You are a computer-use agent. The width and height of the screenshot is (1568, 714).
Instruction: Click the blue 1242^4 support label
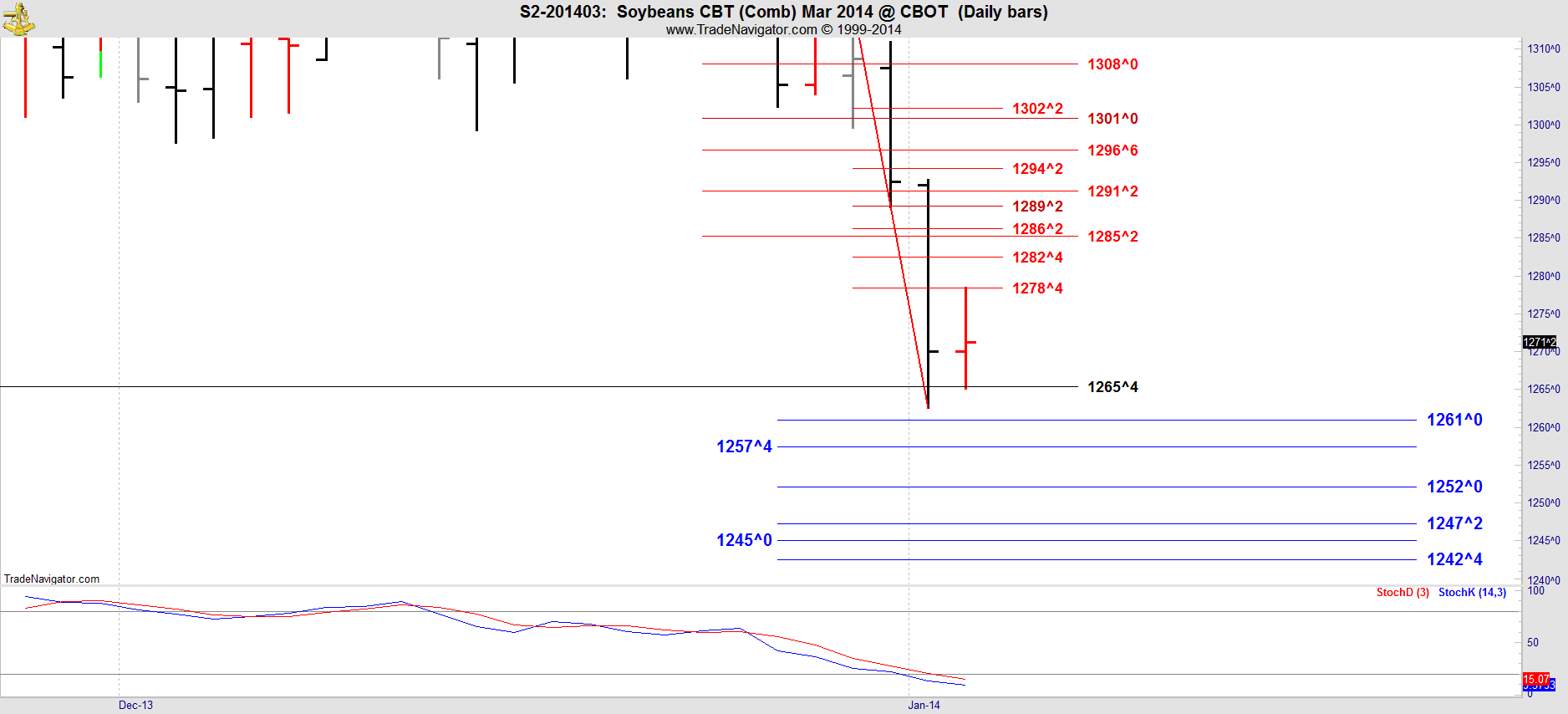(x=1453, y=559)
